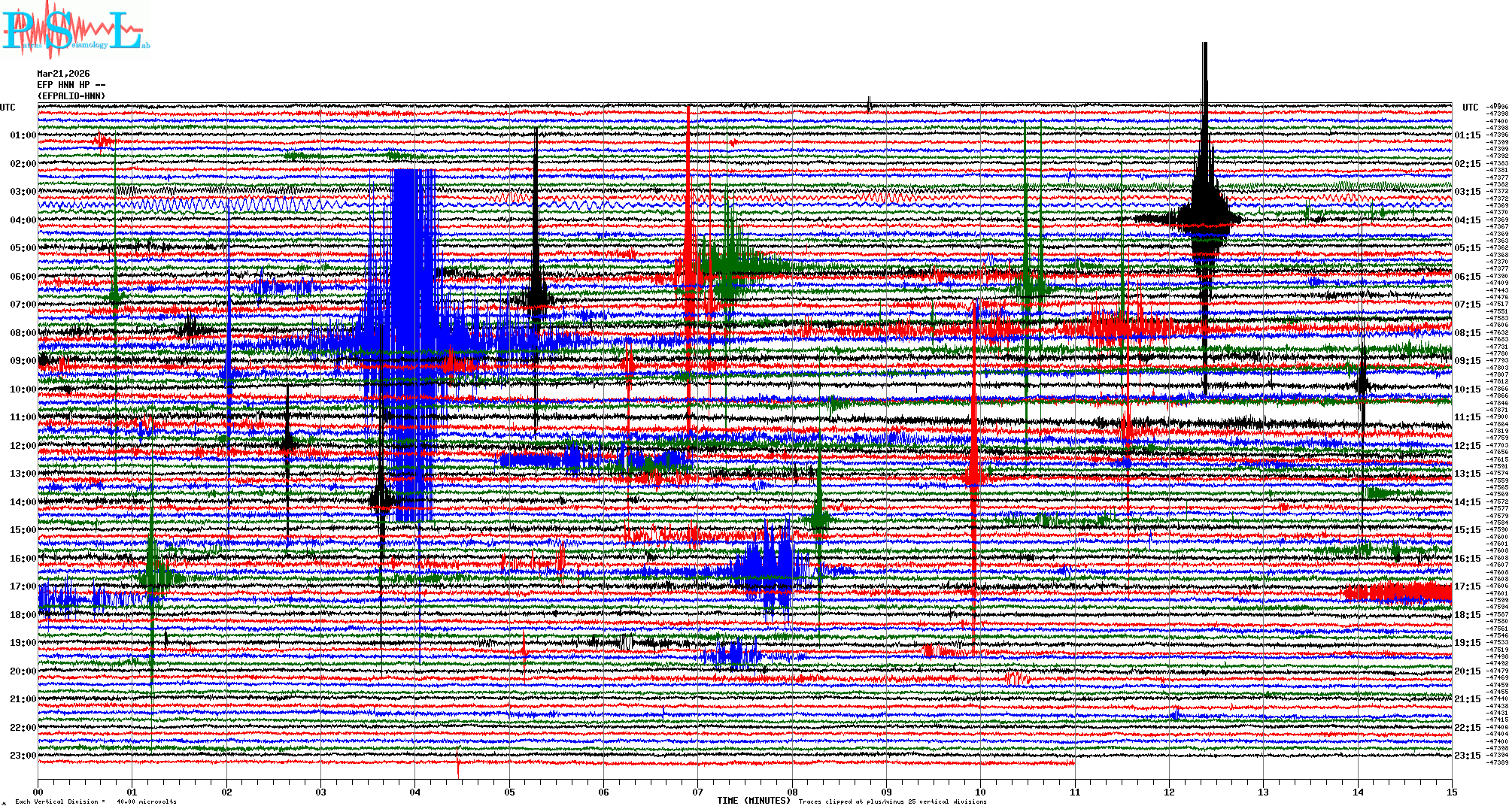
Task: Click the 01:15 label on right axis
Action: click(1467, 135)
